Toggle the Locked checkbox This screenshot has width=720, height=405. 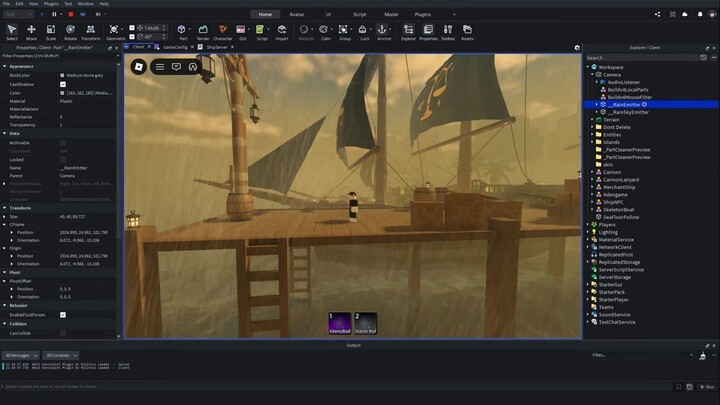point(63,160)
